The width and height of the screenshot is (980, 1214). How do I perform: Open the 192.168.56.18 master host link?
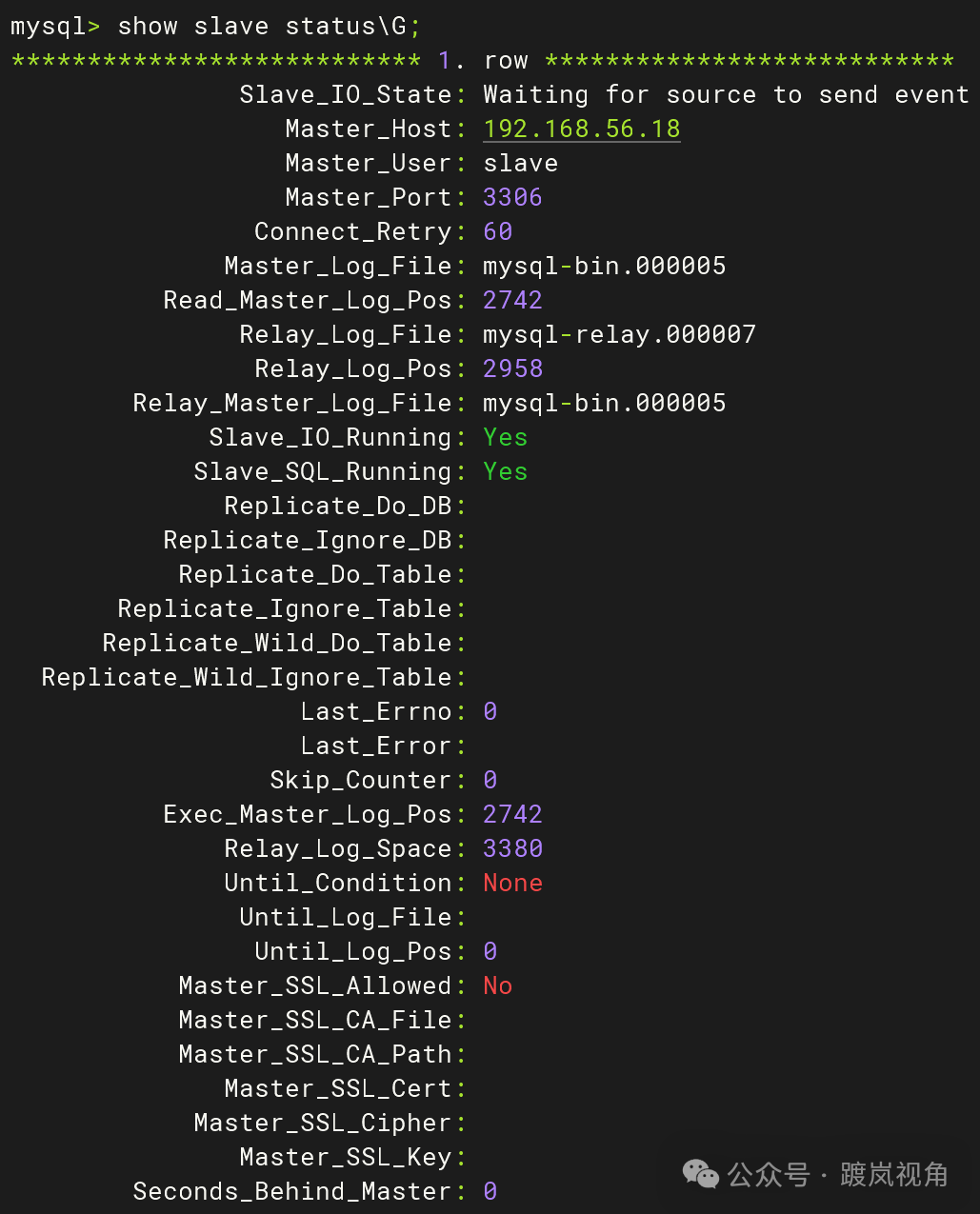(x=582, y=129)
